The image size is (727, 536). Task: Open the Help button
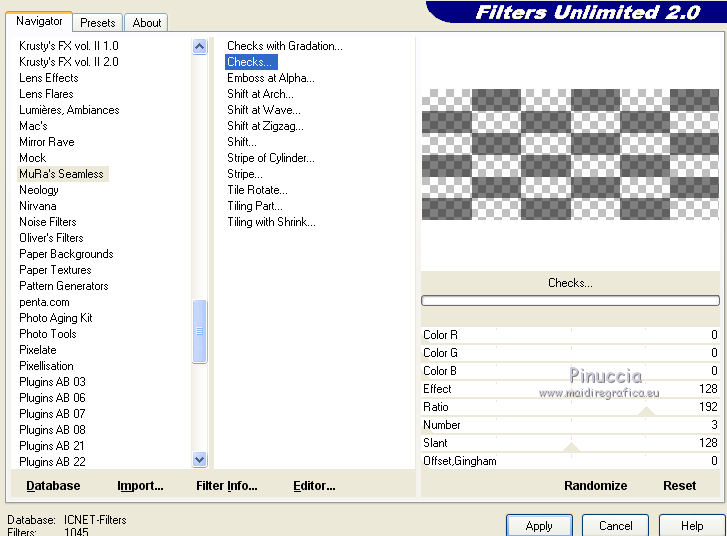click(x=692, y=526)
